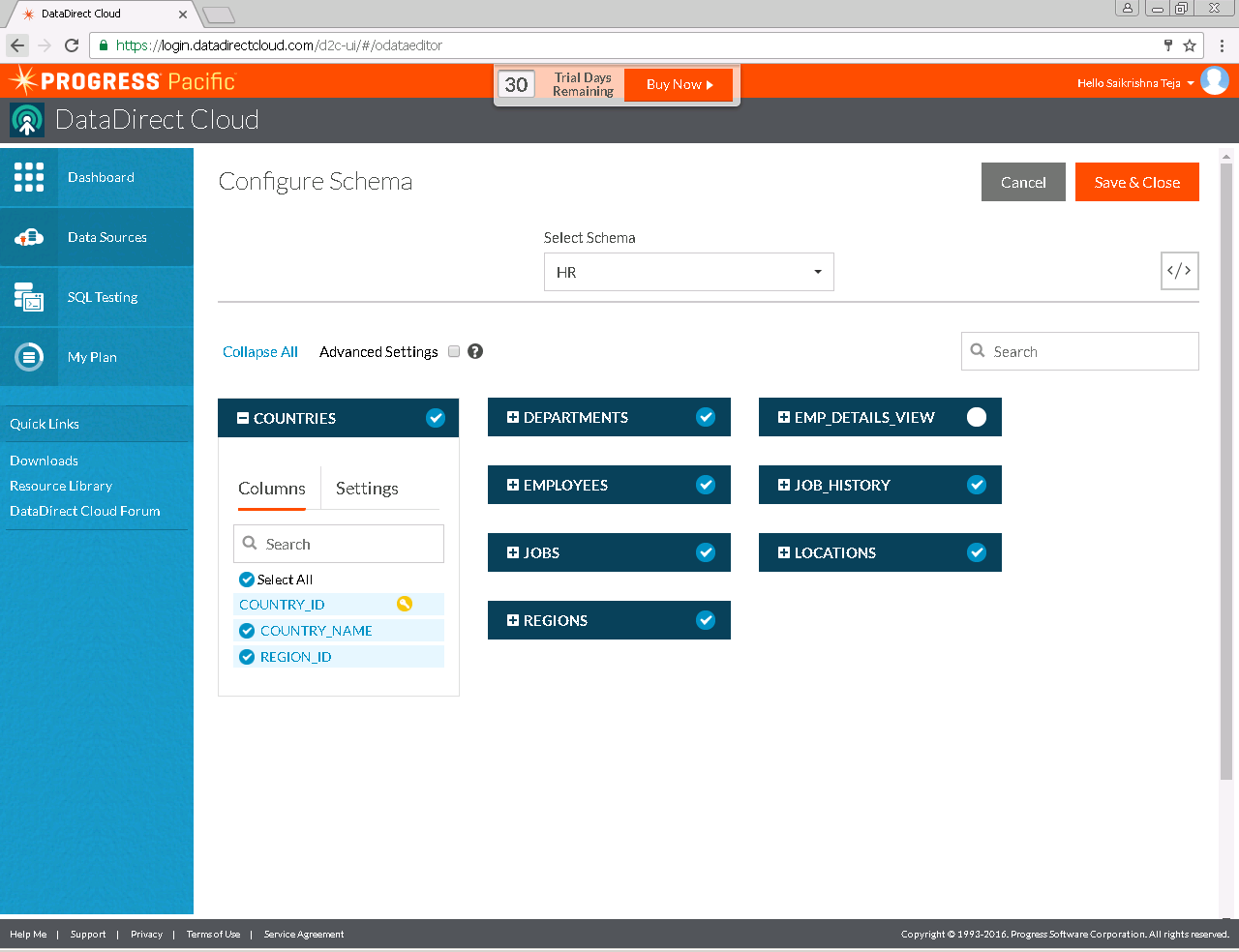
Task: Click the COUNTRY_ID primary key icon
Action: pos(405,604)
